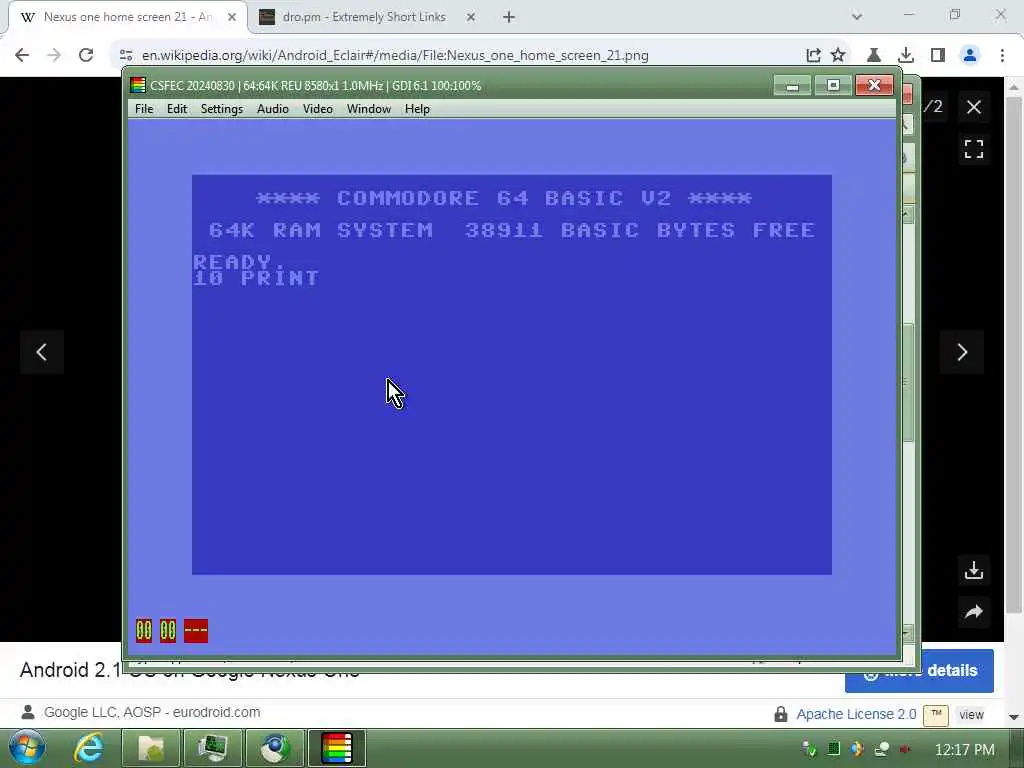Go forward in Chrome
This screenshot has width=1024, height=768.
pyautogui.click(x=54, y=55)
